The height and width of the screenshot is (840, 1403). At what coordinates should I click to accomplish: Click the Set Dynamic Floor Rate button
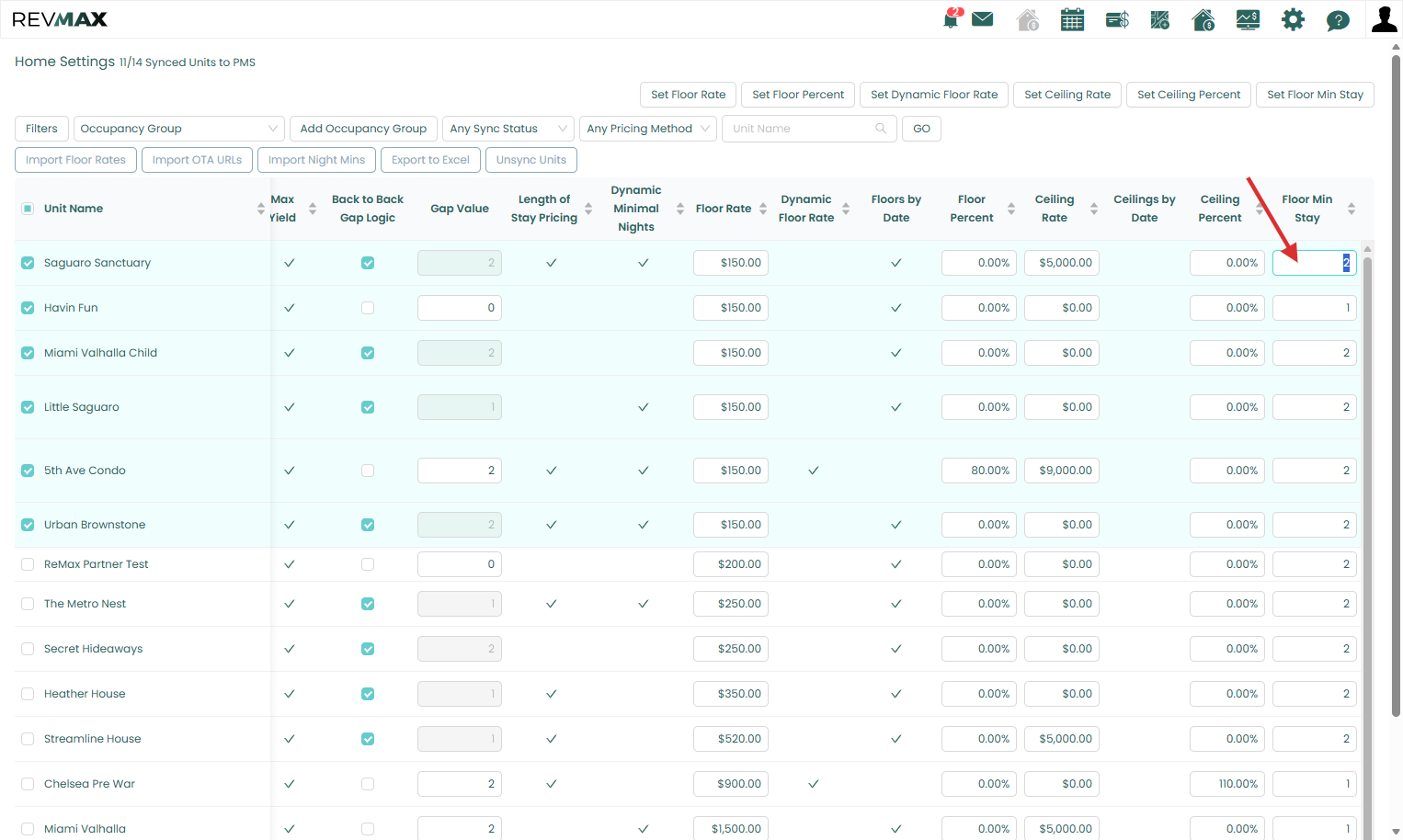point(934,95)
